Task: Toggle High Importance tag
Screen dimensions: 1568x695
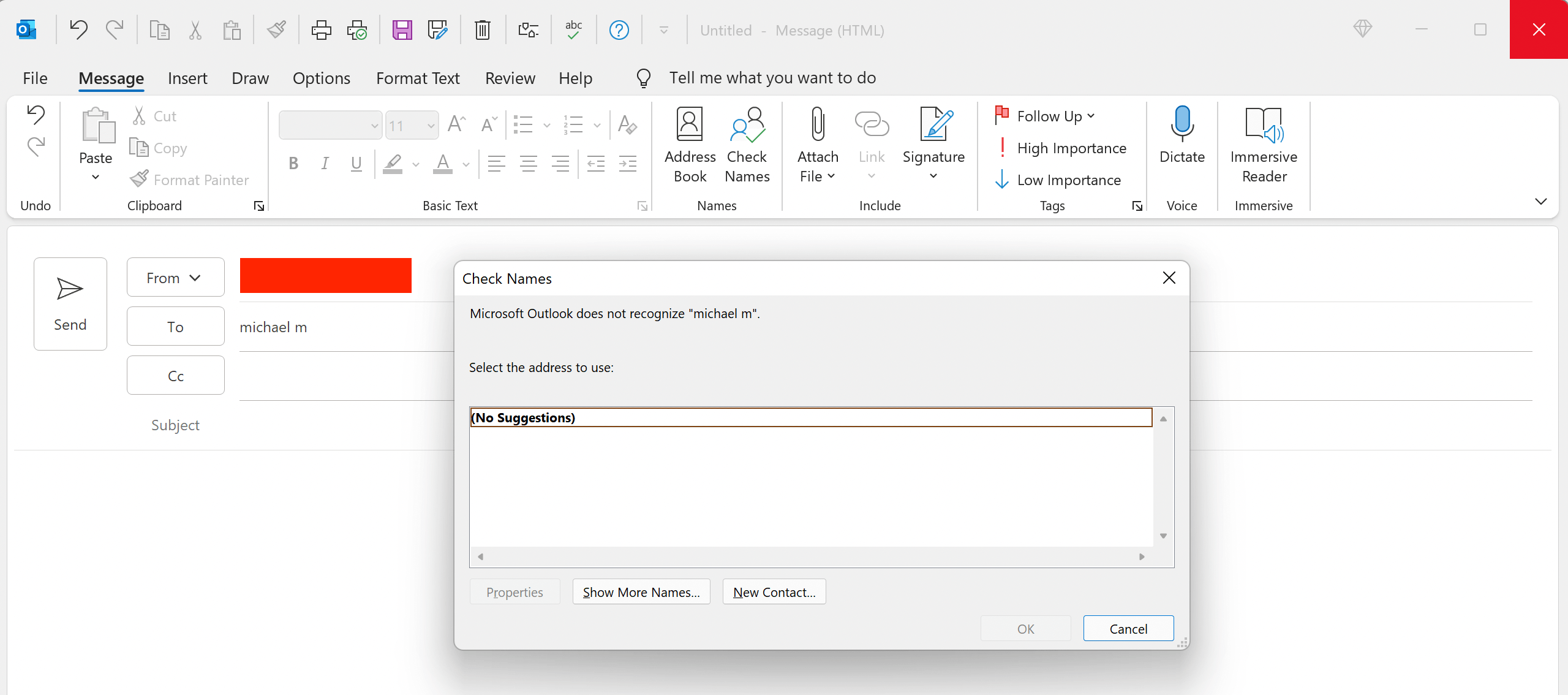Action: point(1062,148)
